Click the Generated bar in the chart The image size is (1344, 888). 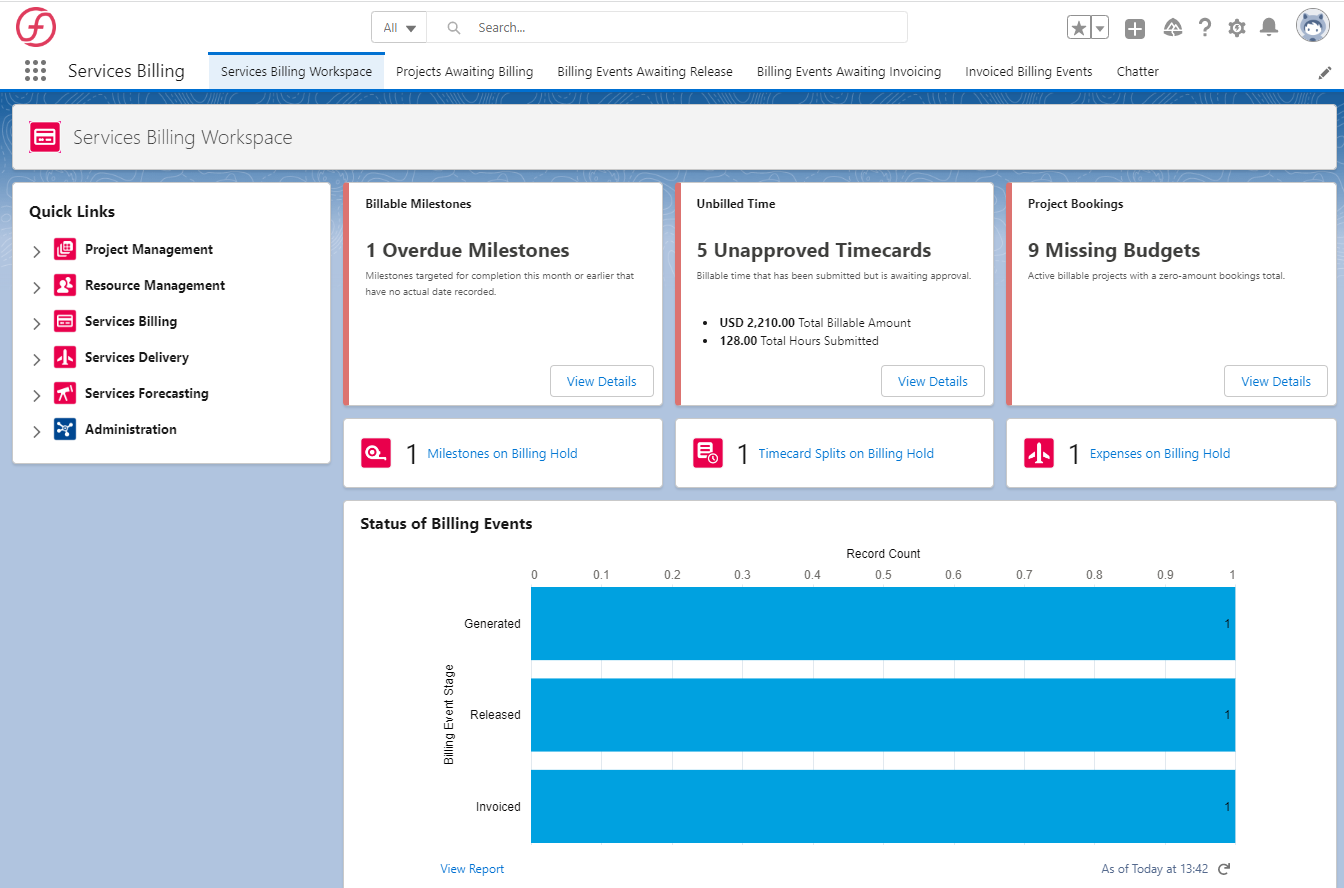point(882,623)
